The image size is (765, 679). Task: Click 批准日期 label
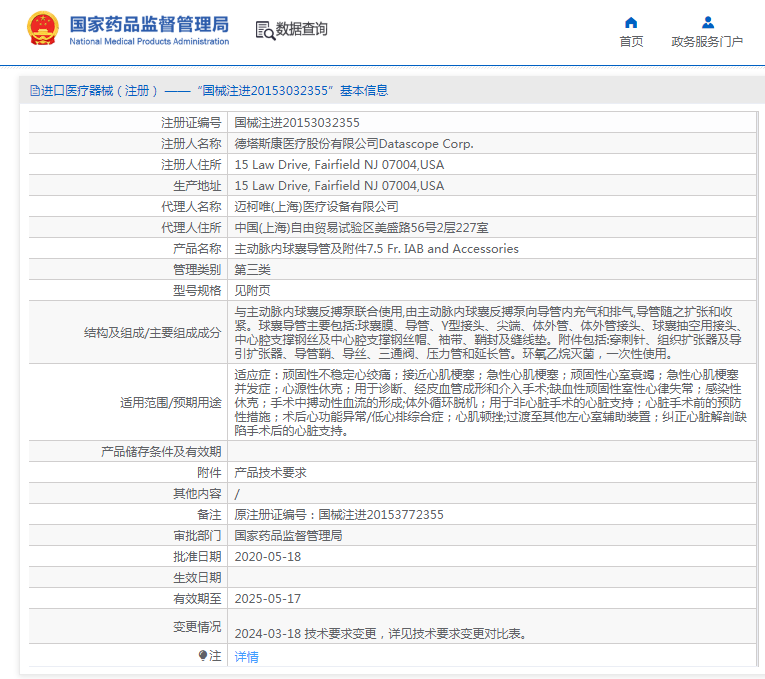click(x=197, y=557)
